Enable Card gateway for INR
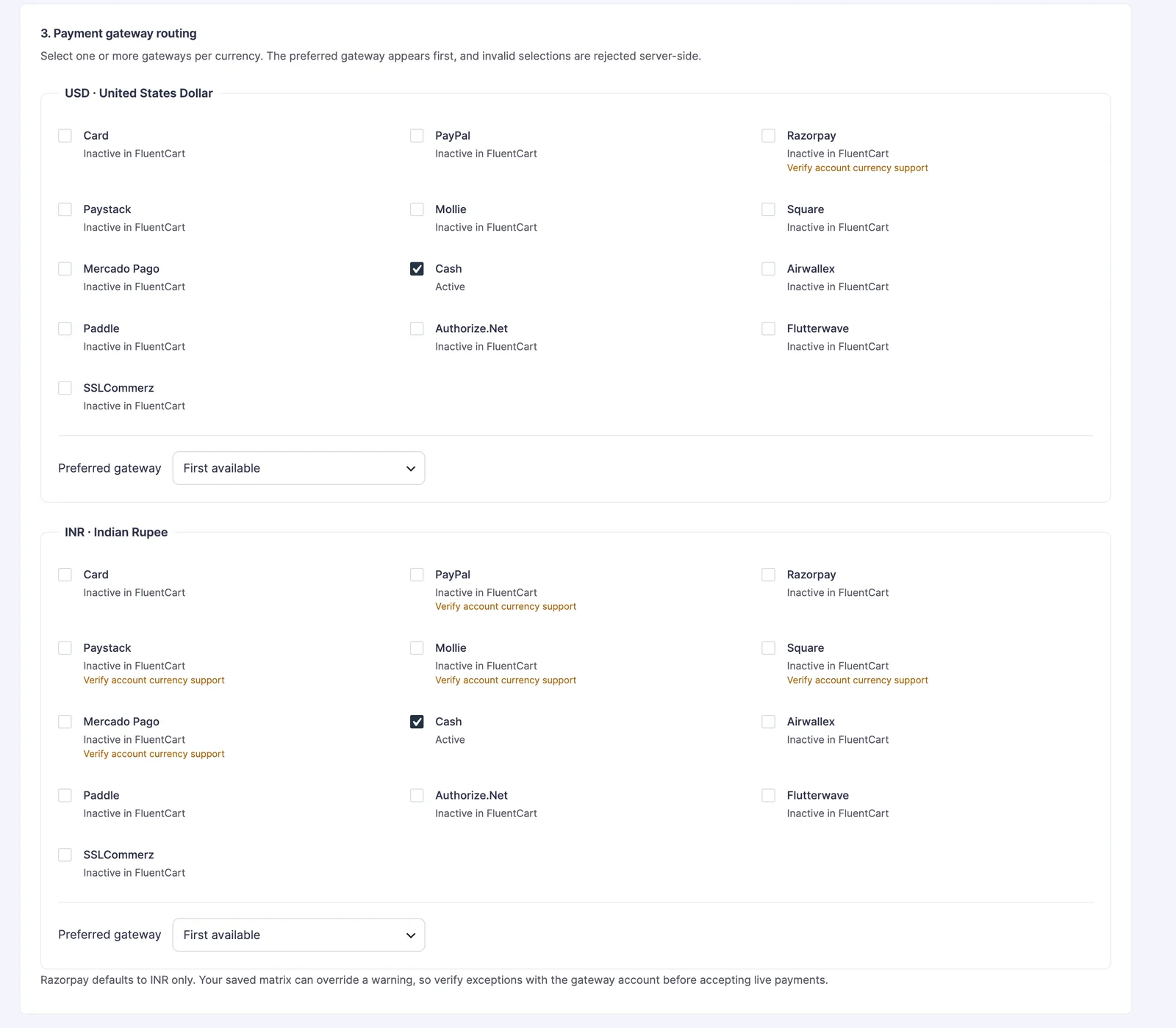1176x1028 pixels. pos(65,575)
